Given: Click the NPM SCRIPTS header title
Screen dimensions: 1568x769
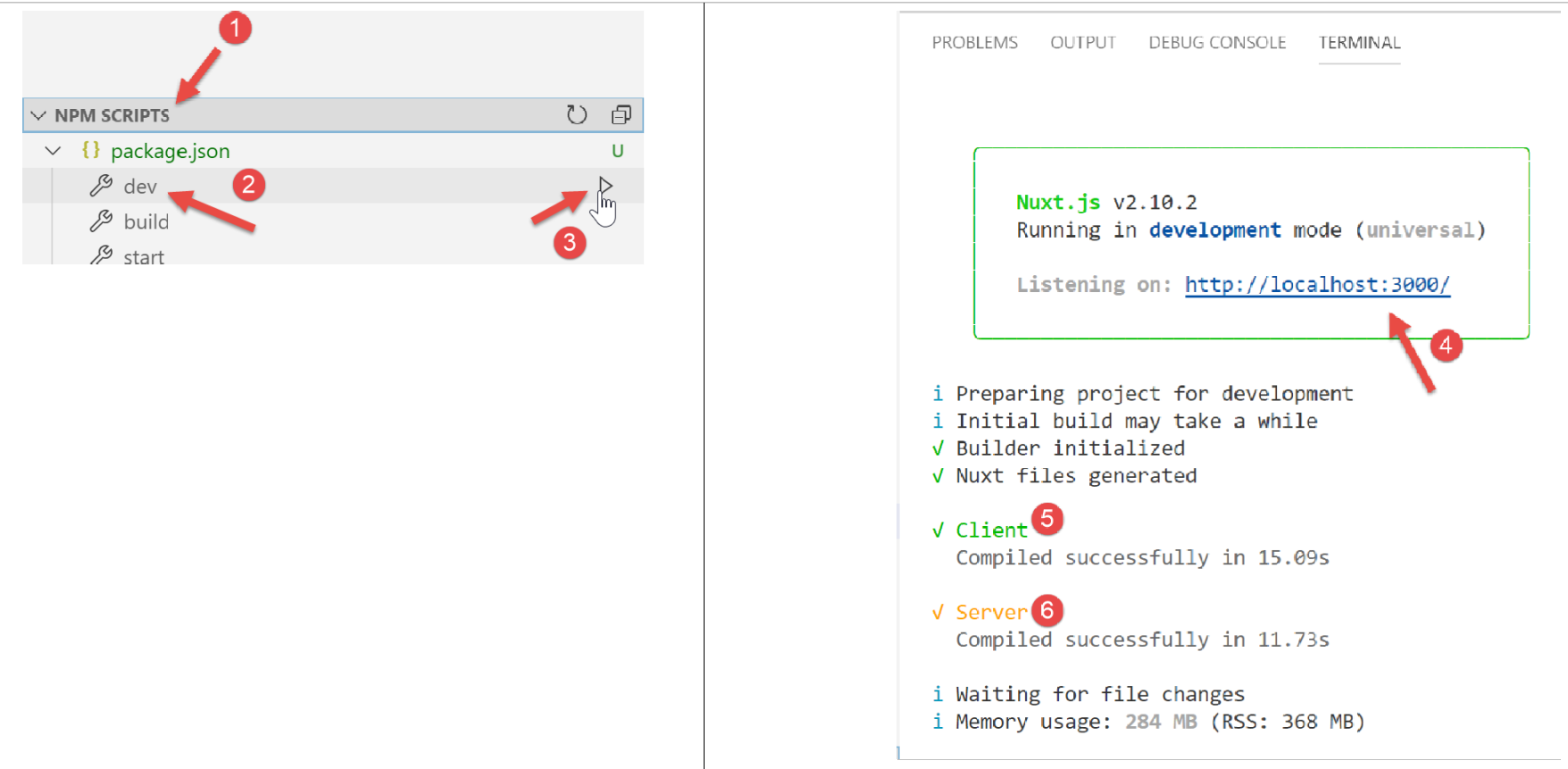Looking at the screenshot, I should 112,115.
